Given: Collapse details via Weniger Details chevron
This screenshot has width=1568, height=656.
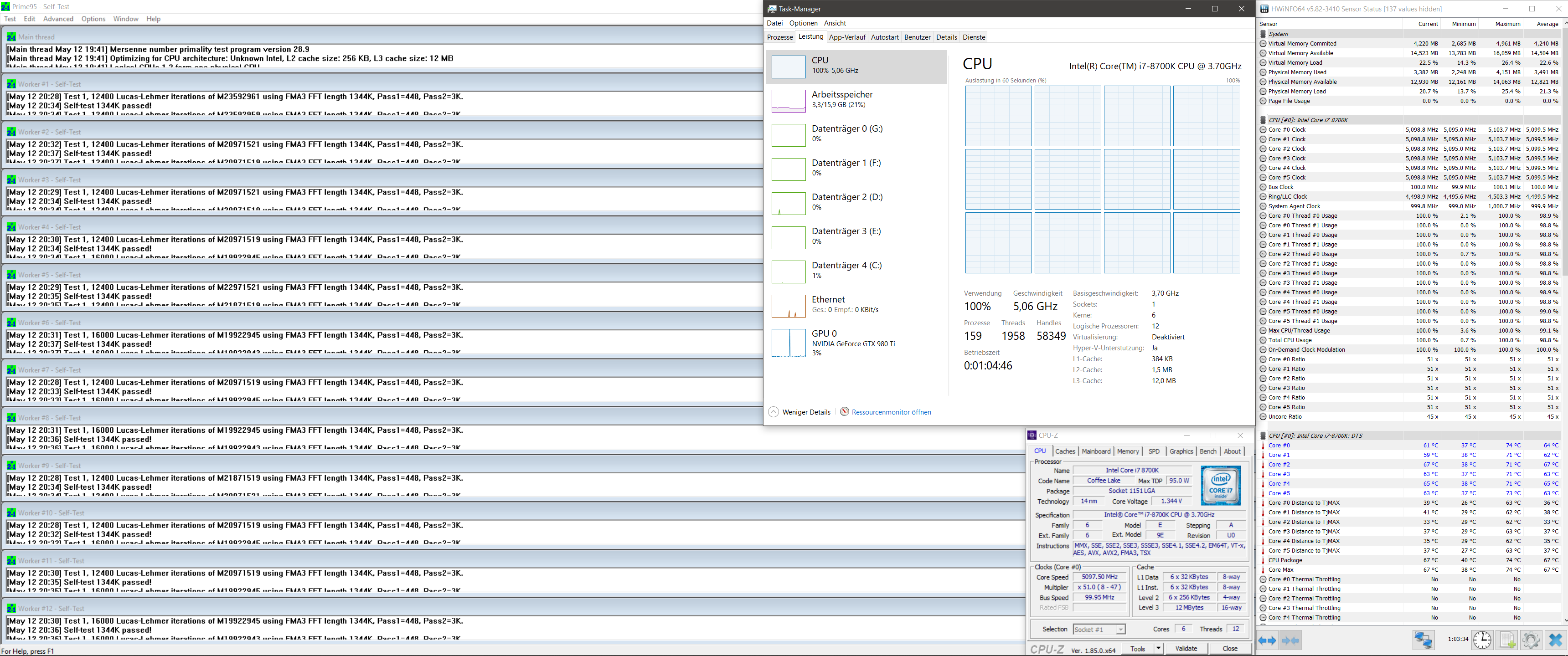Looking at the screenshot, I should point(773,412).
